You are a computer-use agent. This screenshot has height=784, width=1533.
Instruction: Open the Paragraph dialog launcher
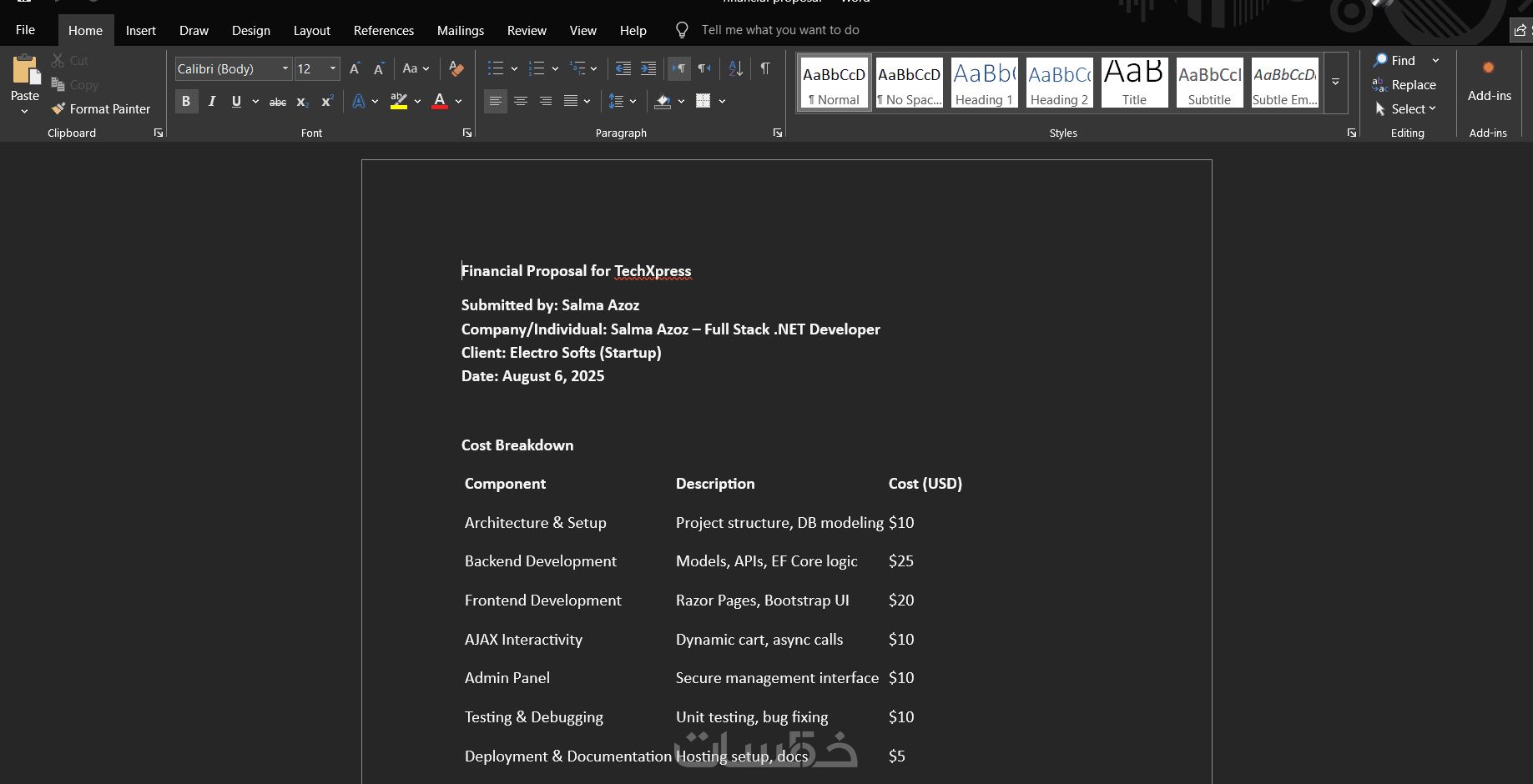(778, 133)
